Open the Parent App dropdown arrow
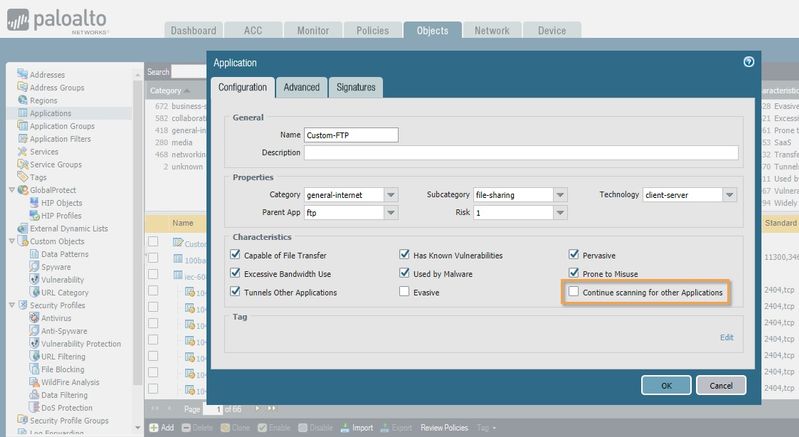 [391, 212]
